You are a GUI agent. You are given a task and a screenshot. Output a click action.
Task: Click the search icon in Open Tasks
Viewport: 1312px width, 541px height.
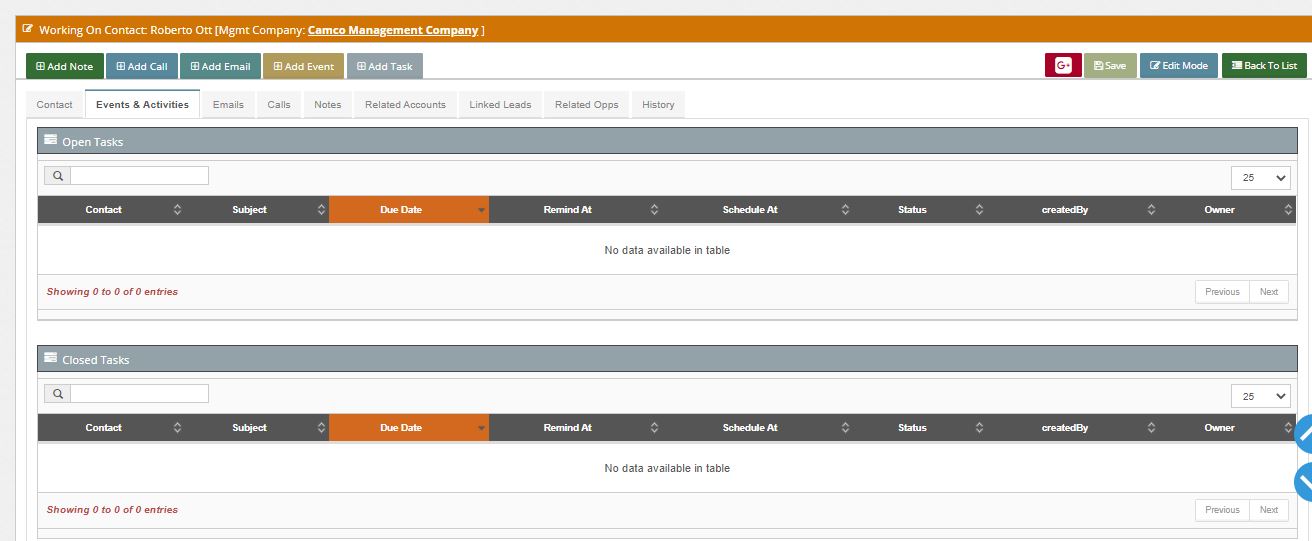click(x=57, y=176)
